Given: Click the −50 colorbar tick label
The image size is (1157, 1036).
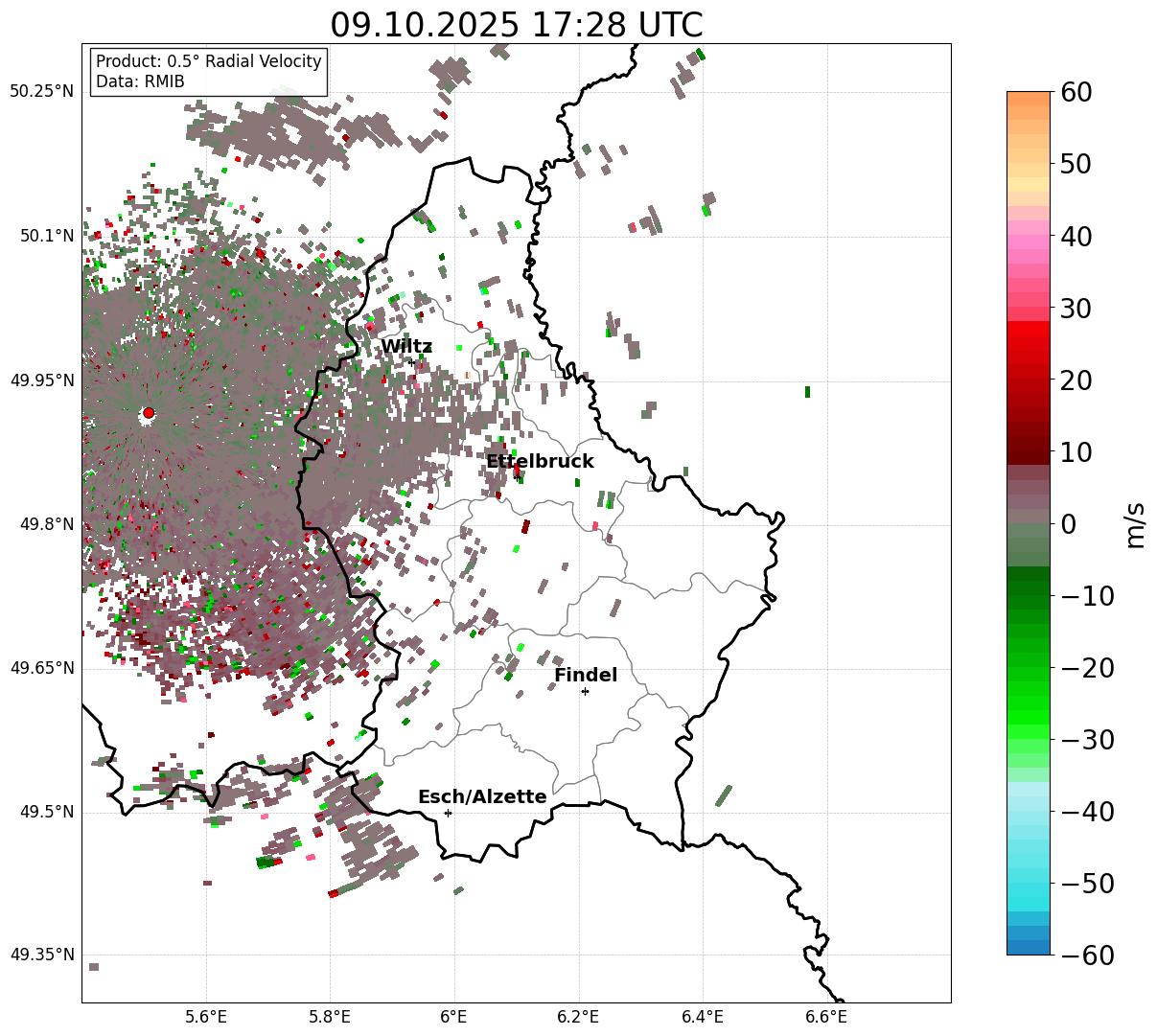Looking at the screenshot, I should pos(1087,884).
